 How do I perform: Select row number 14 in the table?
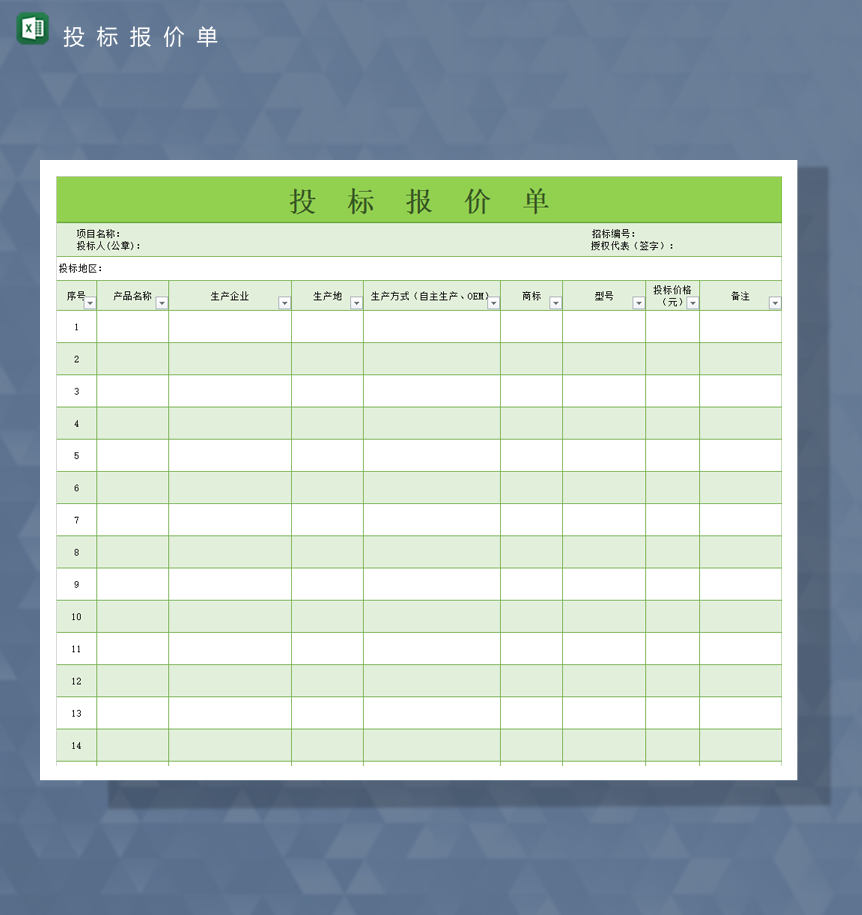tap(77, 746)
